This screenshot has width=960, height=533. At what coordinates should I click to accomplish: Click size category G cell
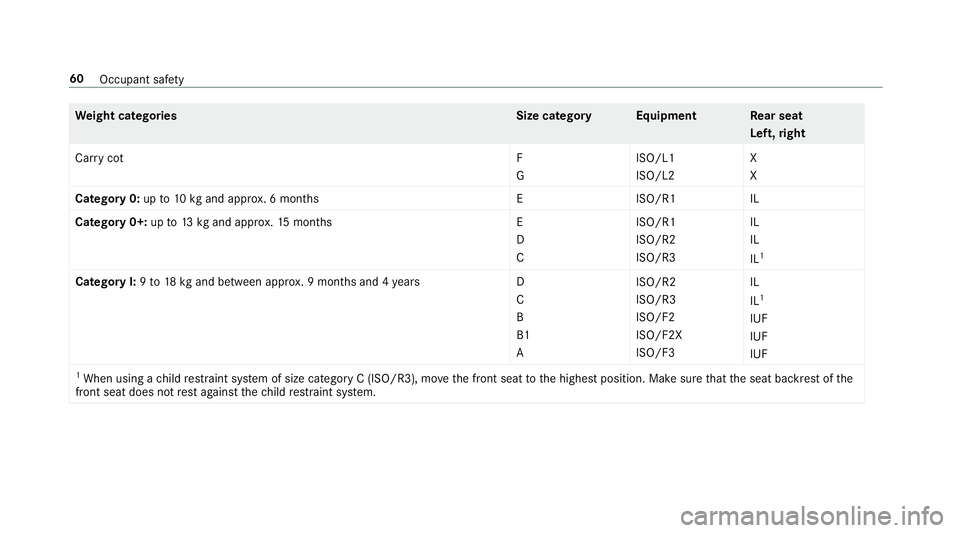coord(520,176)
